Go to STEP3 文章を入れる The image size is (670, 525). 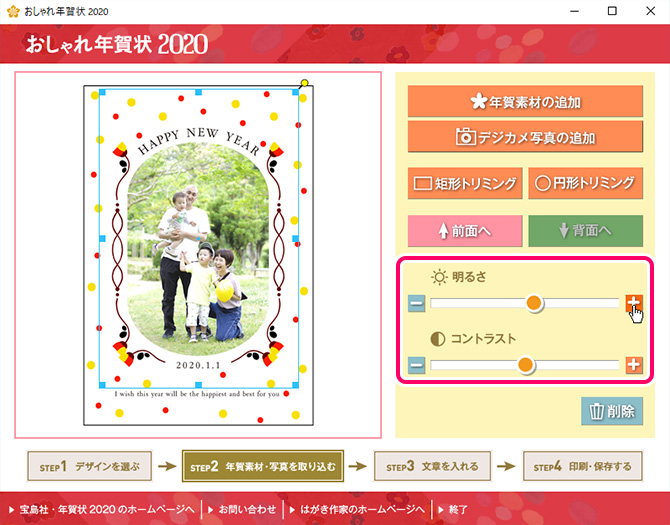tap(432, 466)
